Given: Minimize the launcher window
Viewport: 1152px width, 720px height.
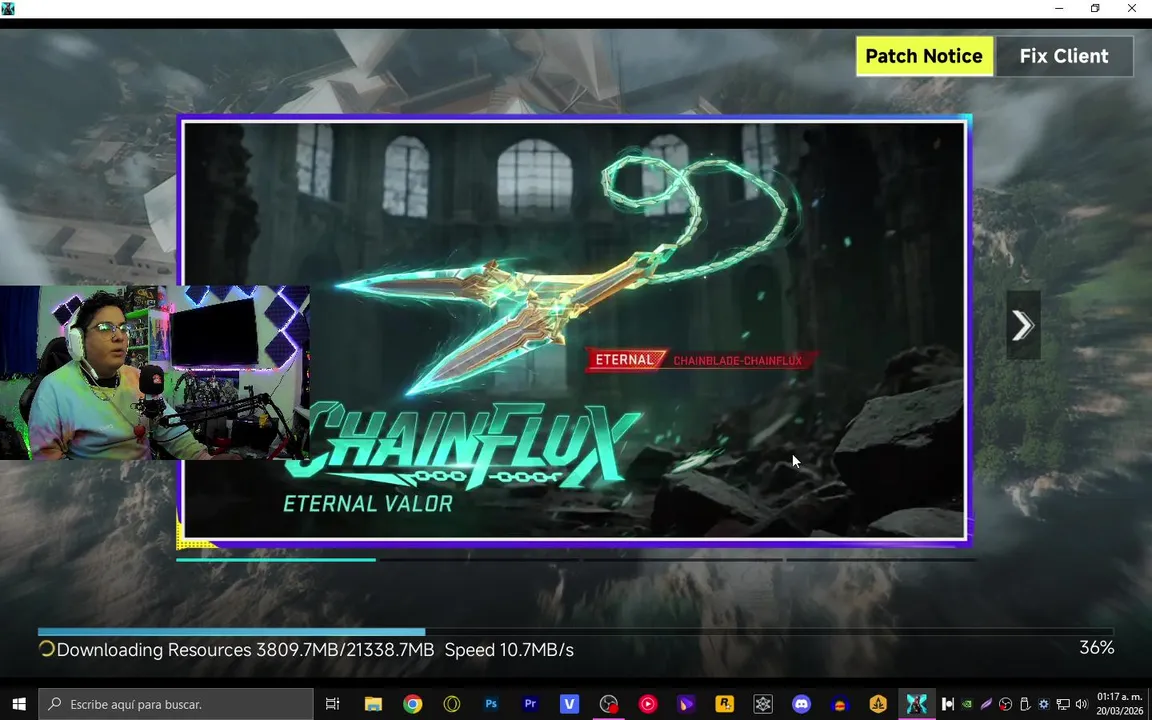Looking at the screenshot, I should click(1059, 8).
